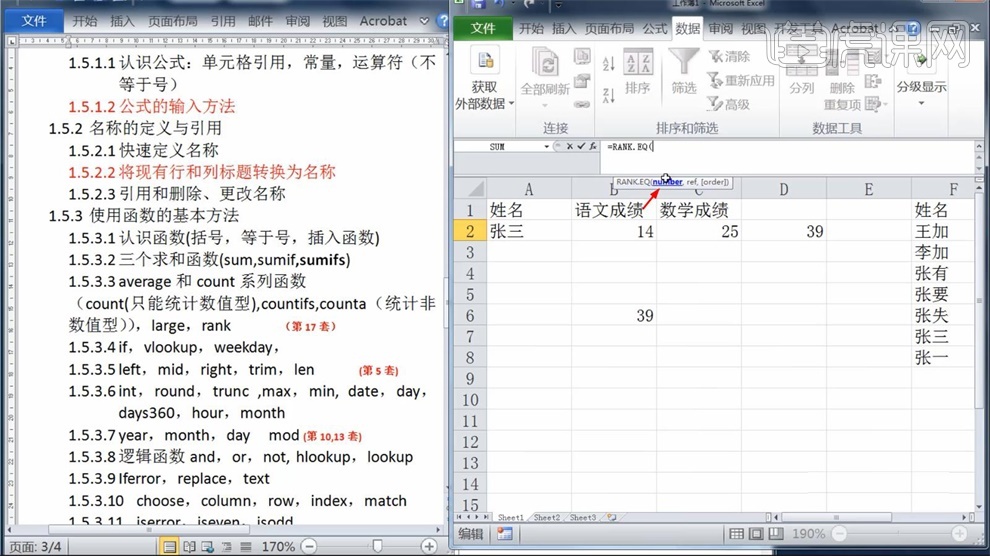Expand the Excel formula bar

(x=979, y=146)
